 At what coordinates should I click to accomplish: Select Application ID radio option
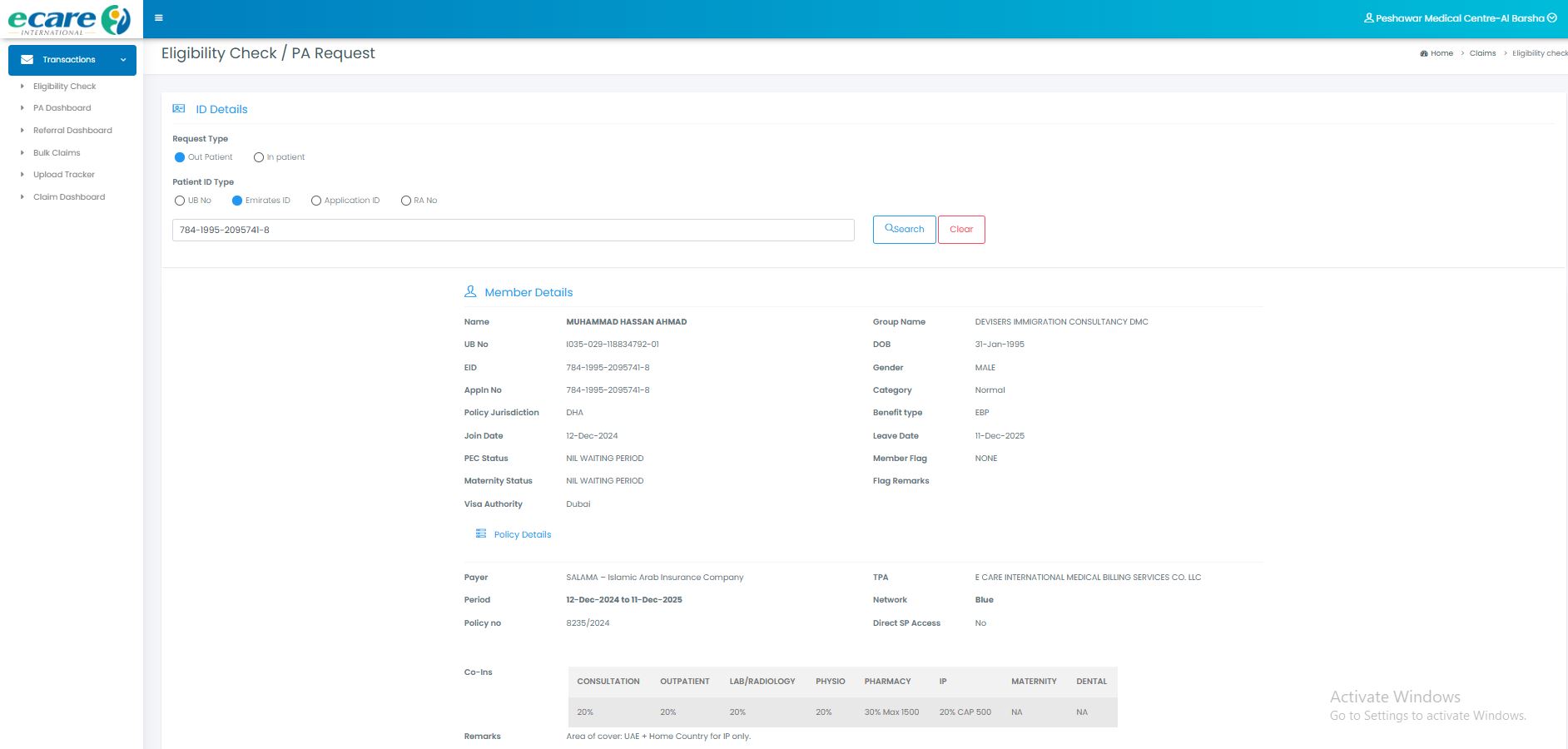(316, 201)
